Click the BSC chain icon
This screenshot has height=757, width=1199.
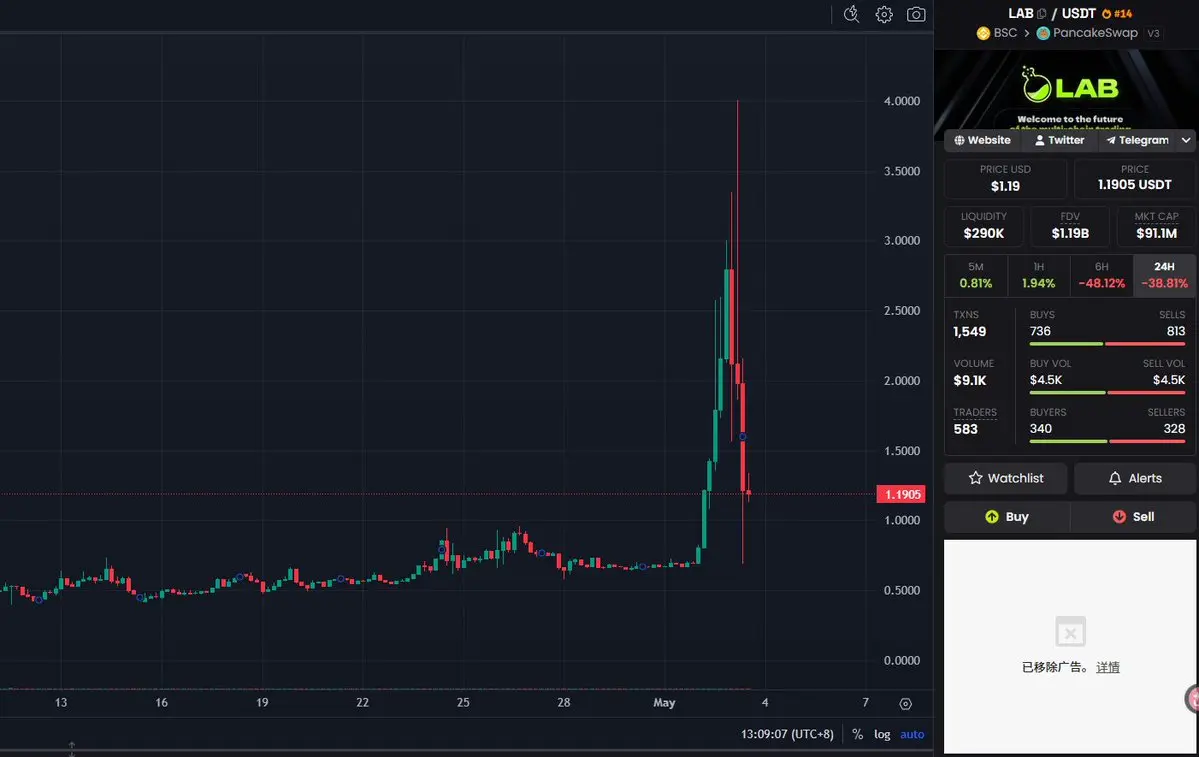pyautogui.click(x=983, y=33)
